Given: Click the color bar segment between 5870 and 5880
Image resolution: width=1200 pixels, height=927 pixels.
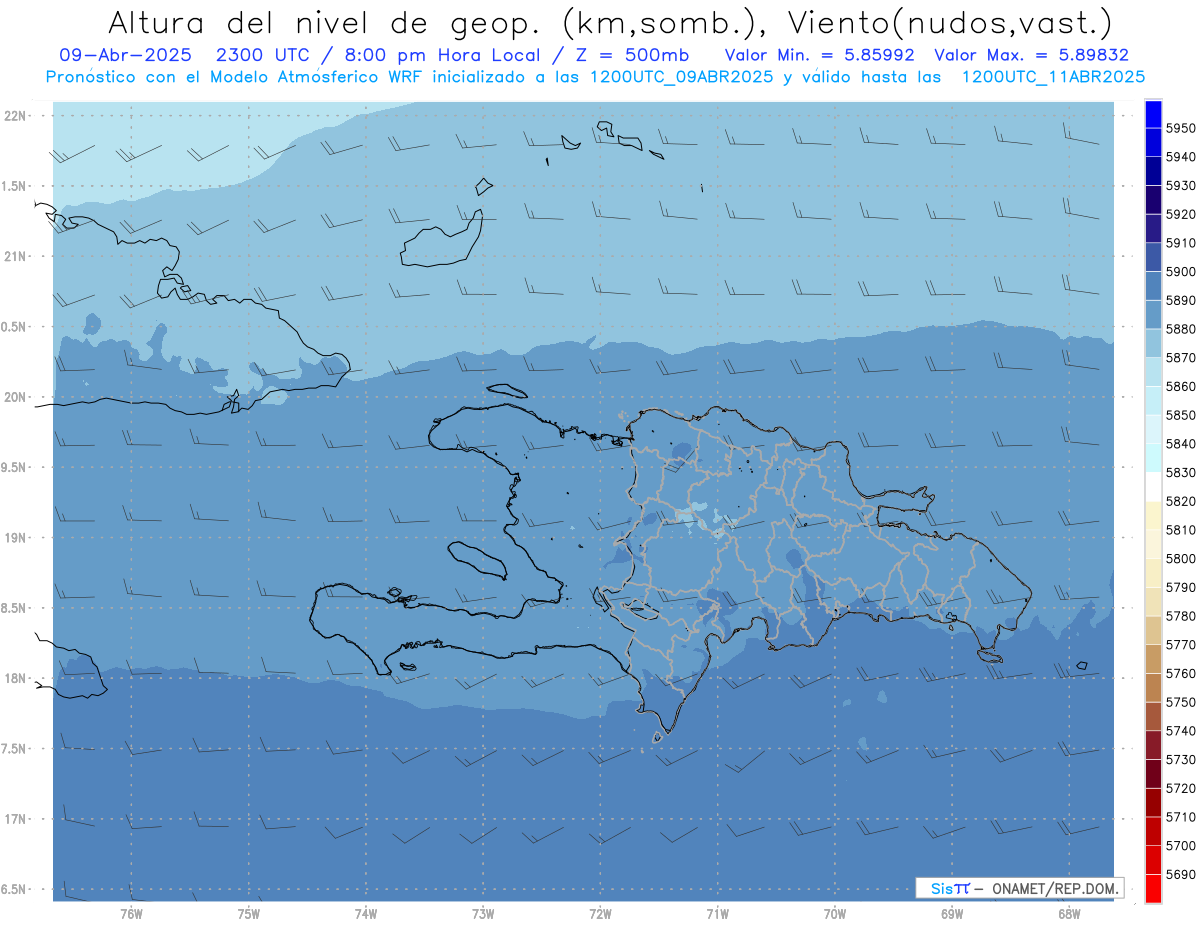Looking at the screenshot, I should click(1153, 343).
